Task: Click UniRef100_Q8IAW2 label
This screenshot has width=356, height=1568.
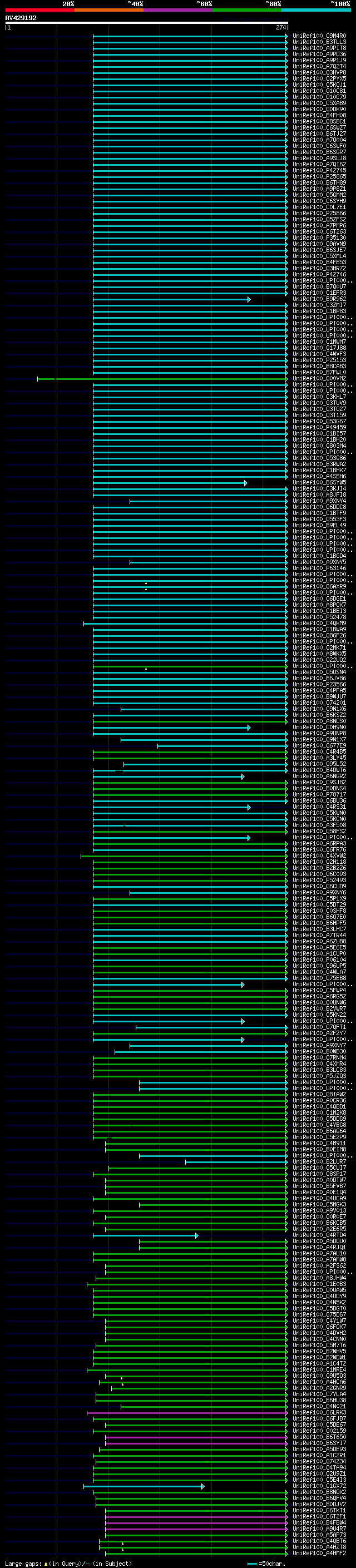Action: pos(319,1094)
